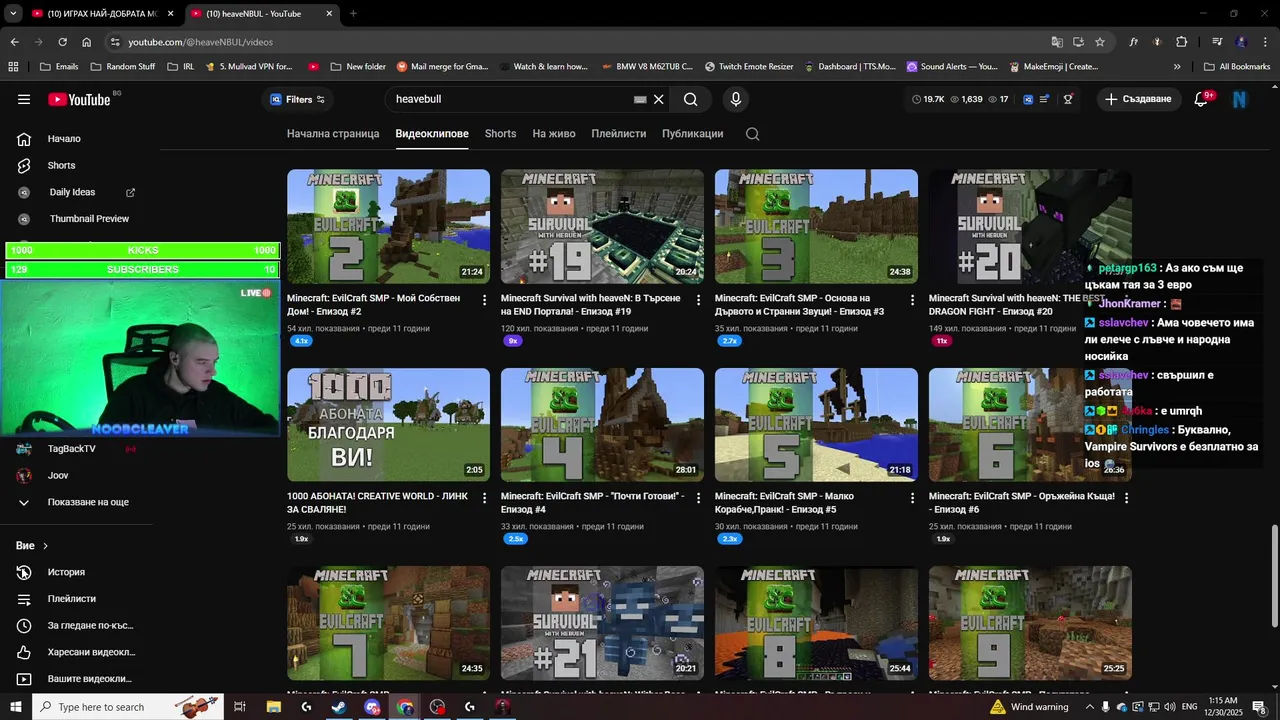Open the На живо tab

(554, 133)
